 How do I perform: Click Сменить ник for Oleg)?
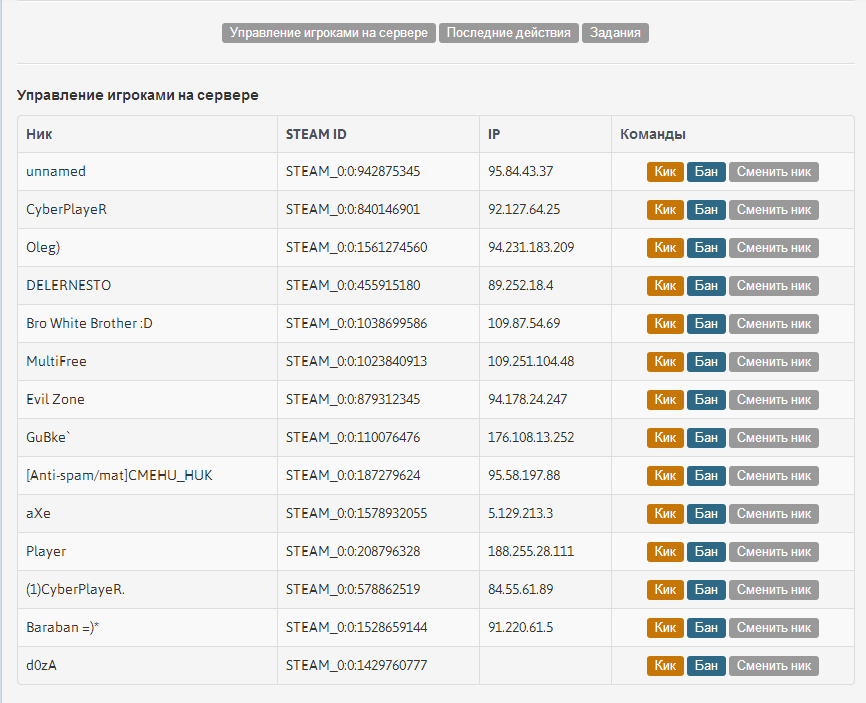773,248
